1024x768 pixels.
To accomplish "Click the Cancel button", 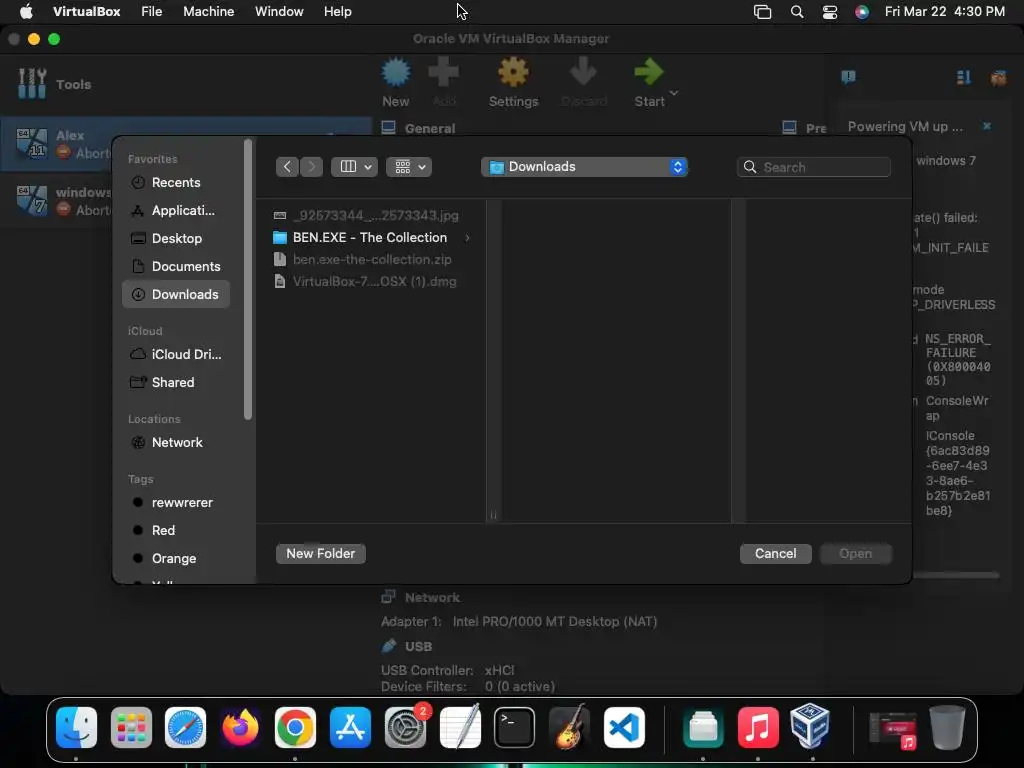I will pos(775,554).
